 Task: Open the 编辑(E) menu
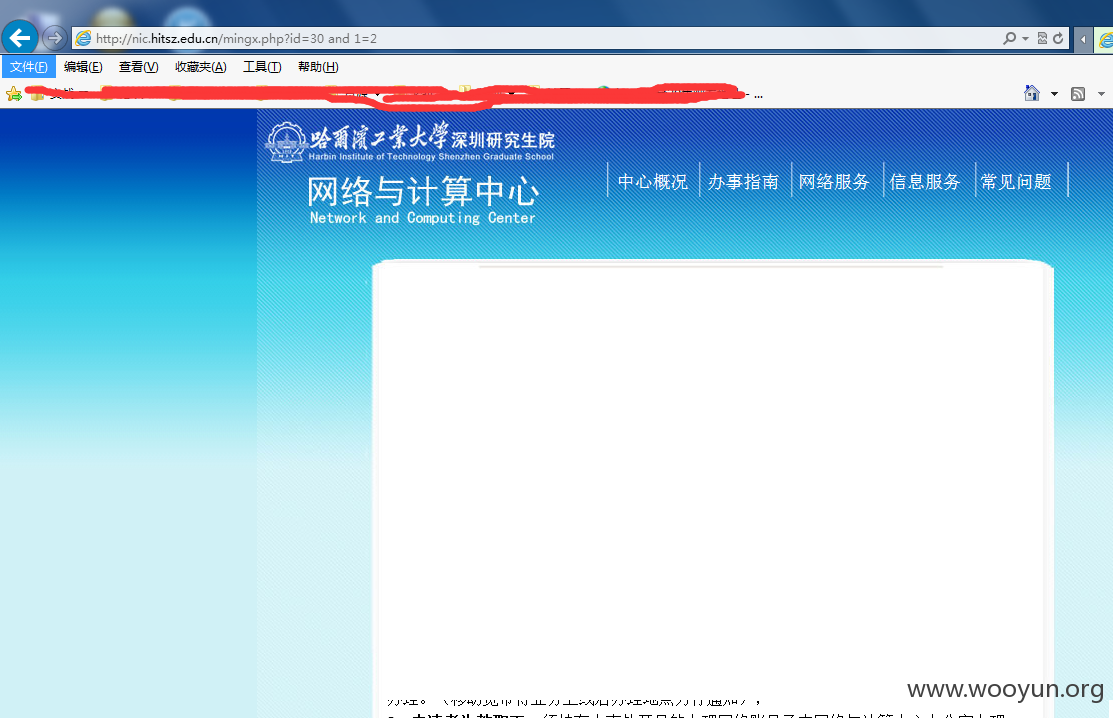83,67
